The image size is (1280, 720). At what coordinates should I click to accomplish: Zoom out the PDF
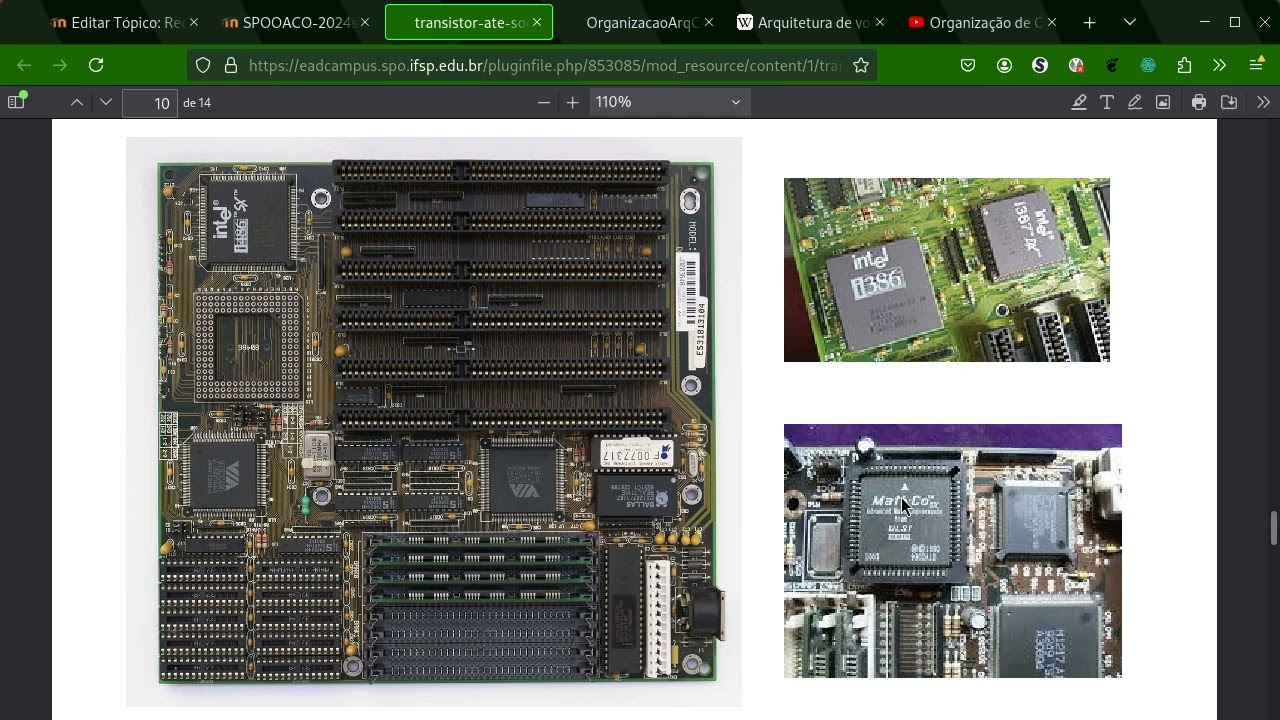tap(544, 102)
